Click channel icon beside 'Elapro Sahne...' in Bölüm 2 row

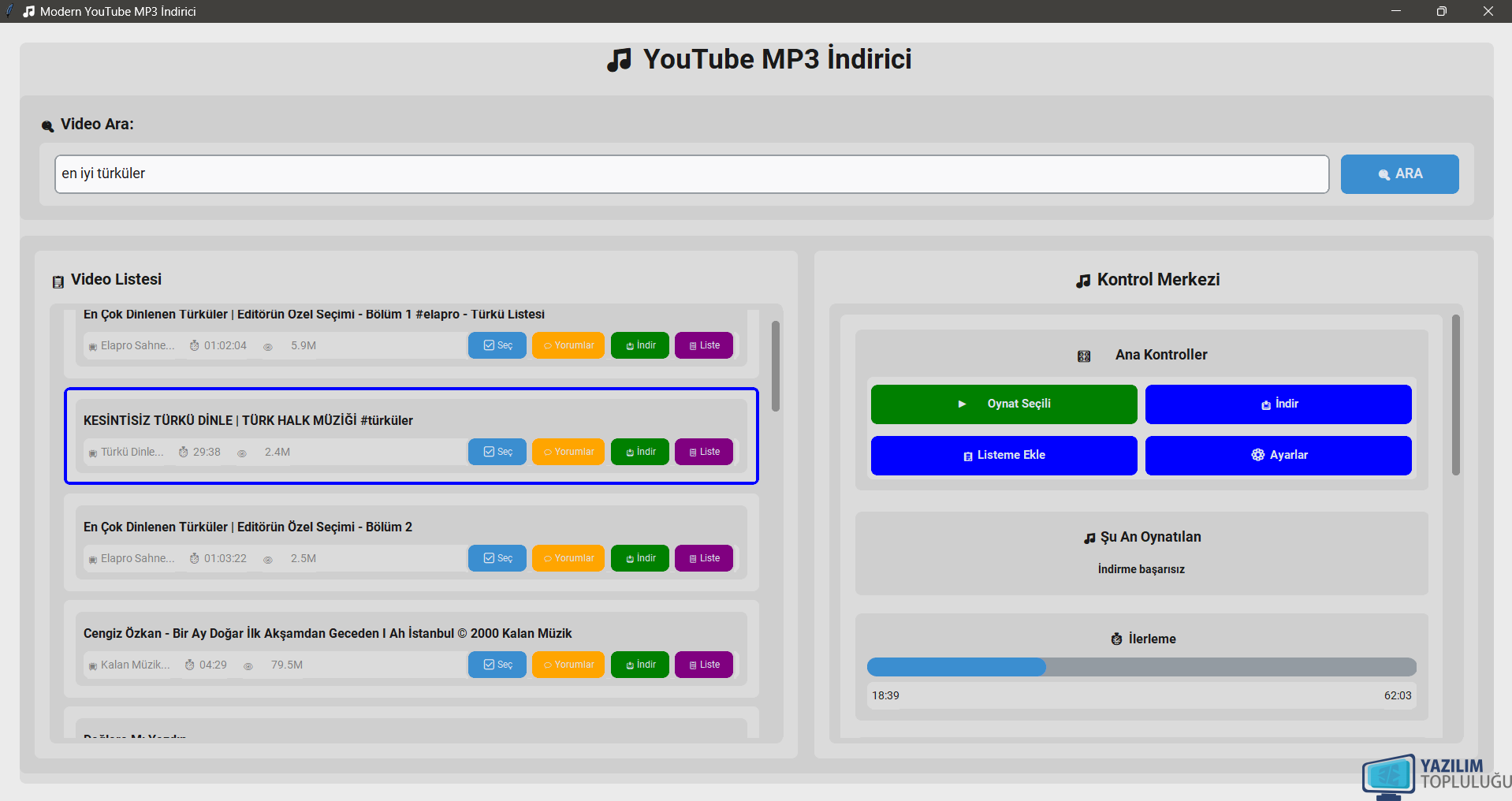click(93, 560)
